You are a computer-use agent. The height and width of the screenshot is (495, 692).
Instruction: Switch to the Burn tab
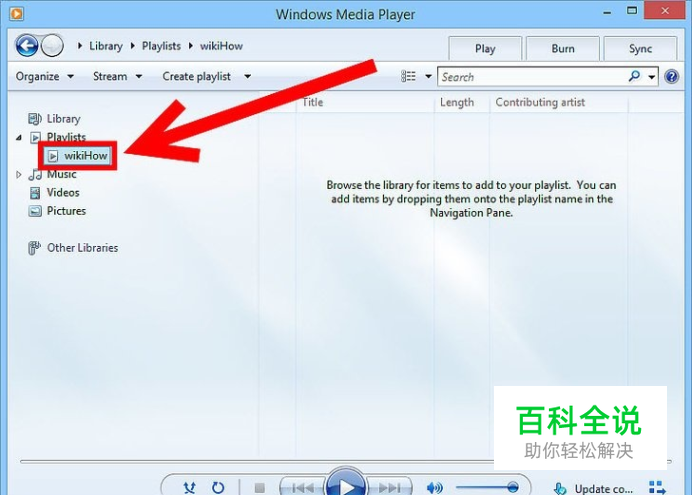click(563, 49)
